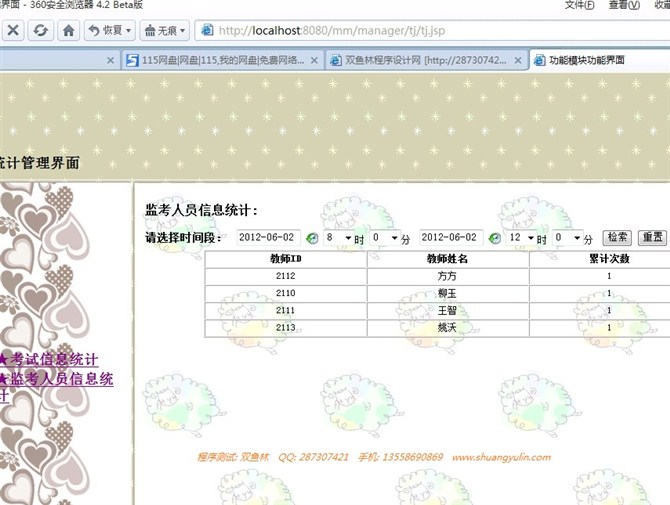
Task: Click the browser stop loading X button
Action: 13,30
